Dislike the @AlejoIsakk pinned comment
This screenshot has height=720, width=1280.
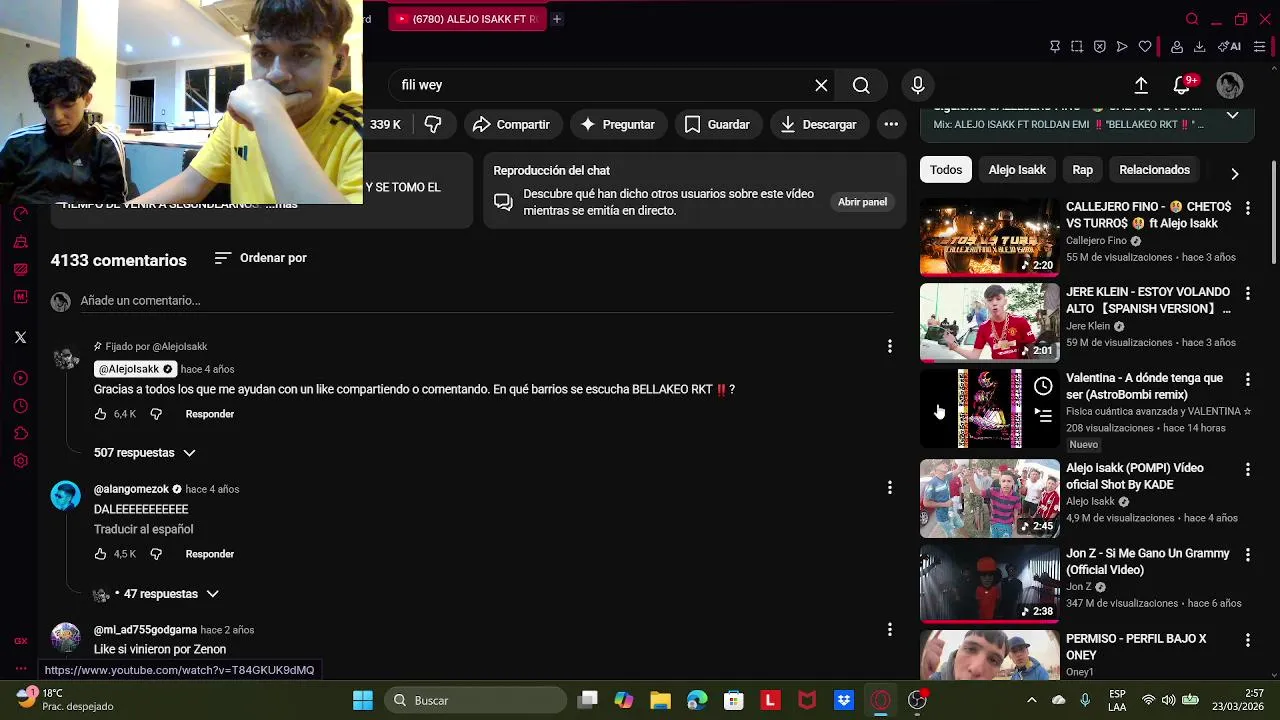click(x=156, y=414)
